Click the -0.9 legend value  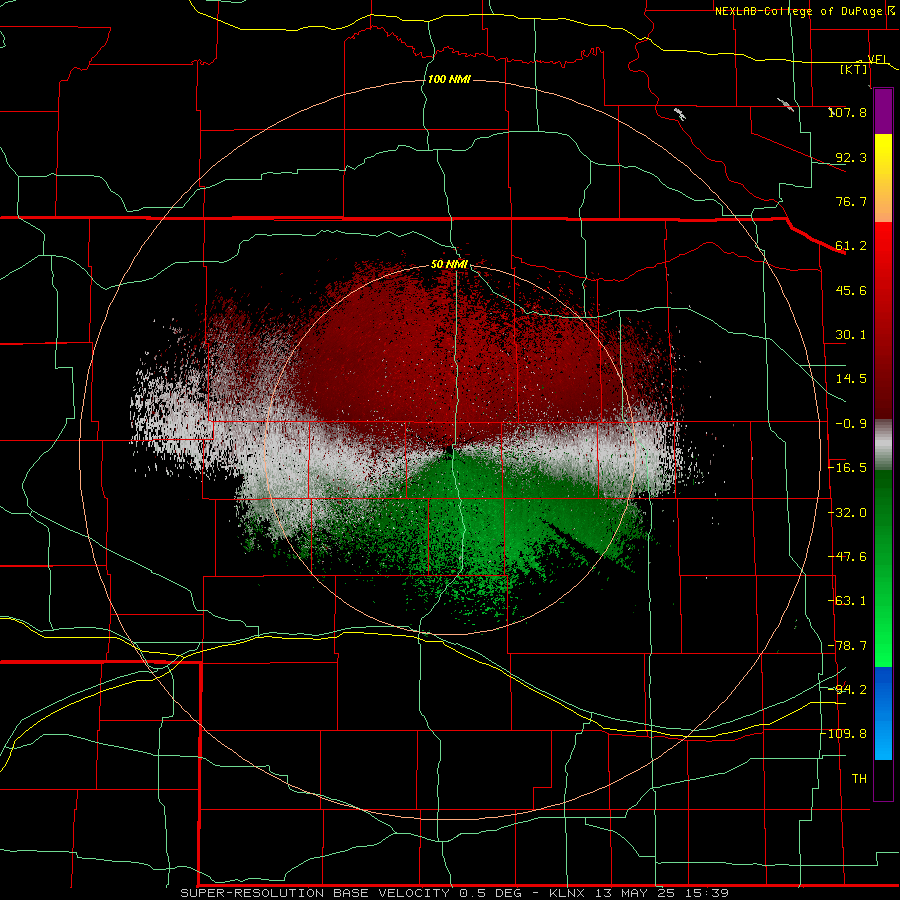point(851,424)
